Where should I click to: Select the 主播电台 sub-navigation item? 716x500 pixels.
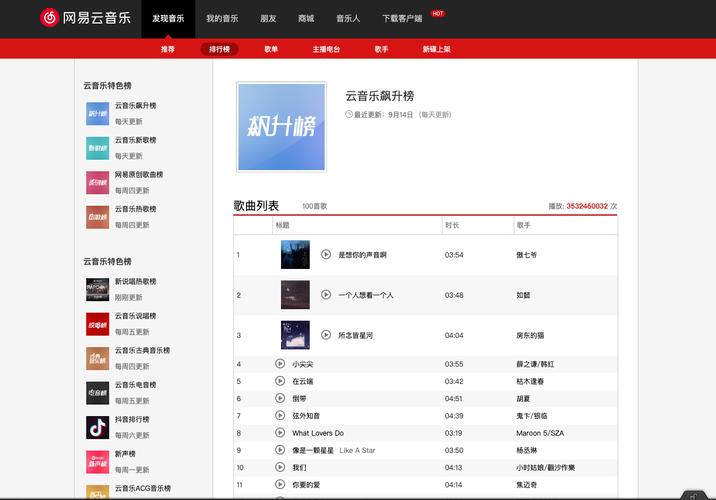[x=326, y=49]
